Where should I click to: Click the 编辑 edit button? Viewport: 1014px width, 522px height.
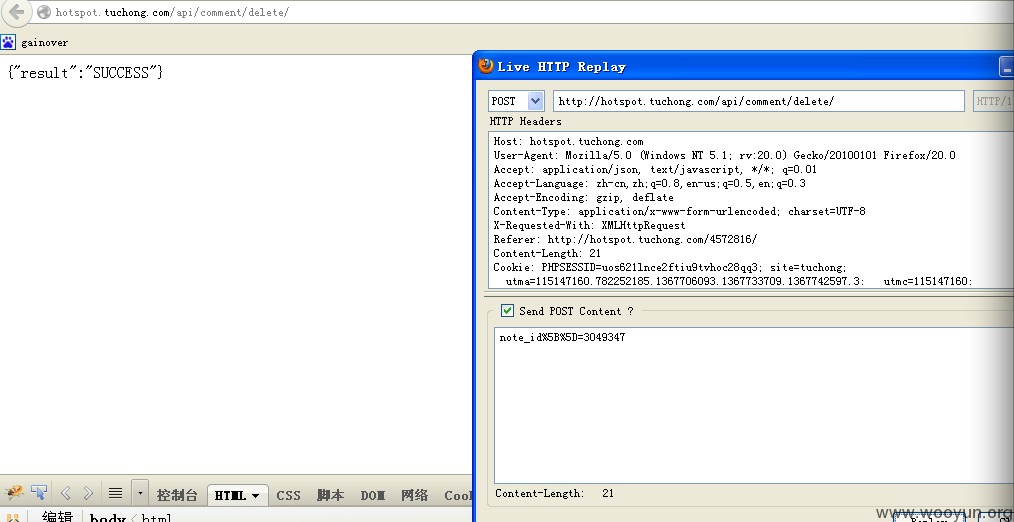click(x=57, y=516)
